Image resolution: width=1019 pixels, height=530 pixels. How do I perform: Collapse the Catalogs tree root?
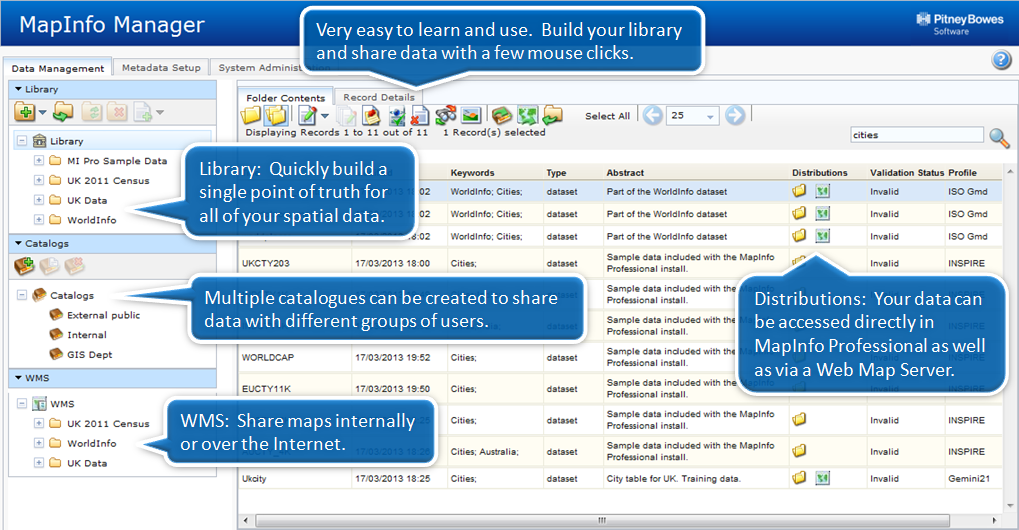pos(22,295)
